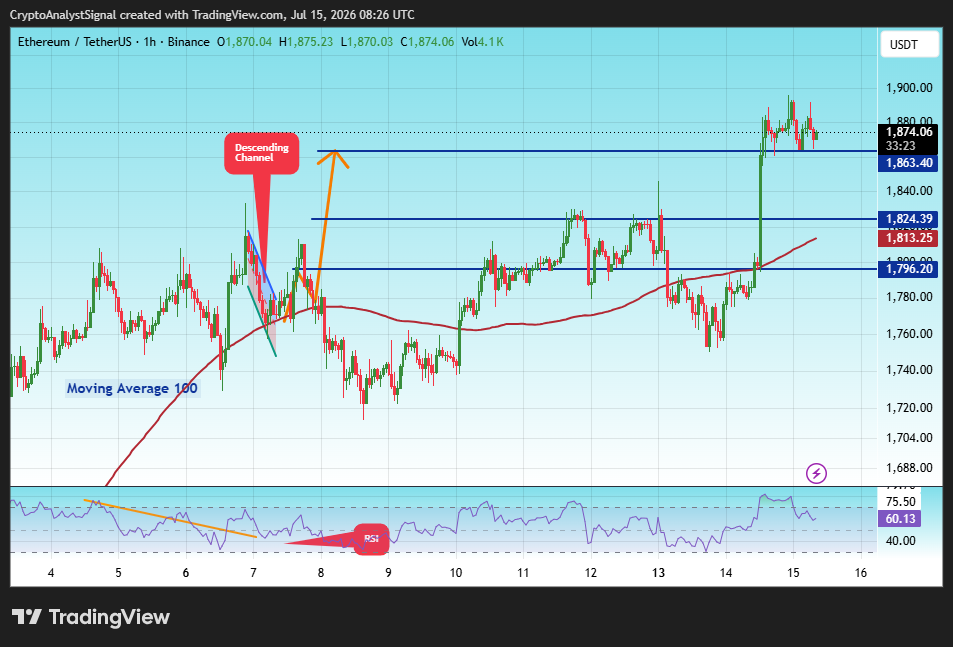
Task: Click the Moving Average 100 text label
Action: click(132, 388)
